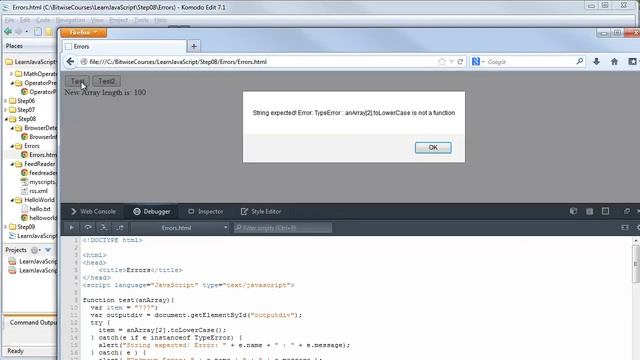The height and width of the screenshot is (360, 640).
Task: Click Google search engine icon
Action: [x=476, y=62]
